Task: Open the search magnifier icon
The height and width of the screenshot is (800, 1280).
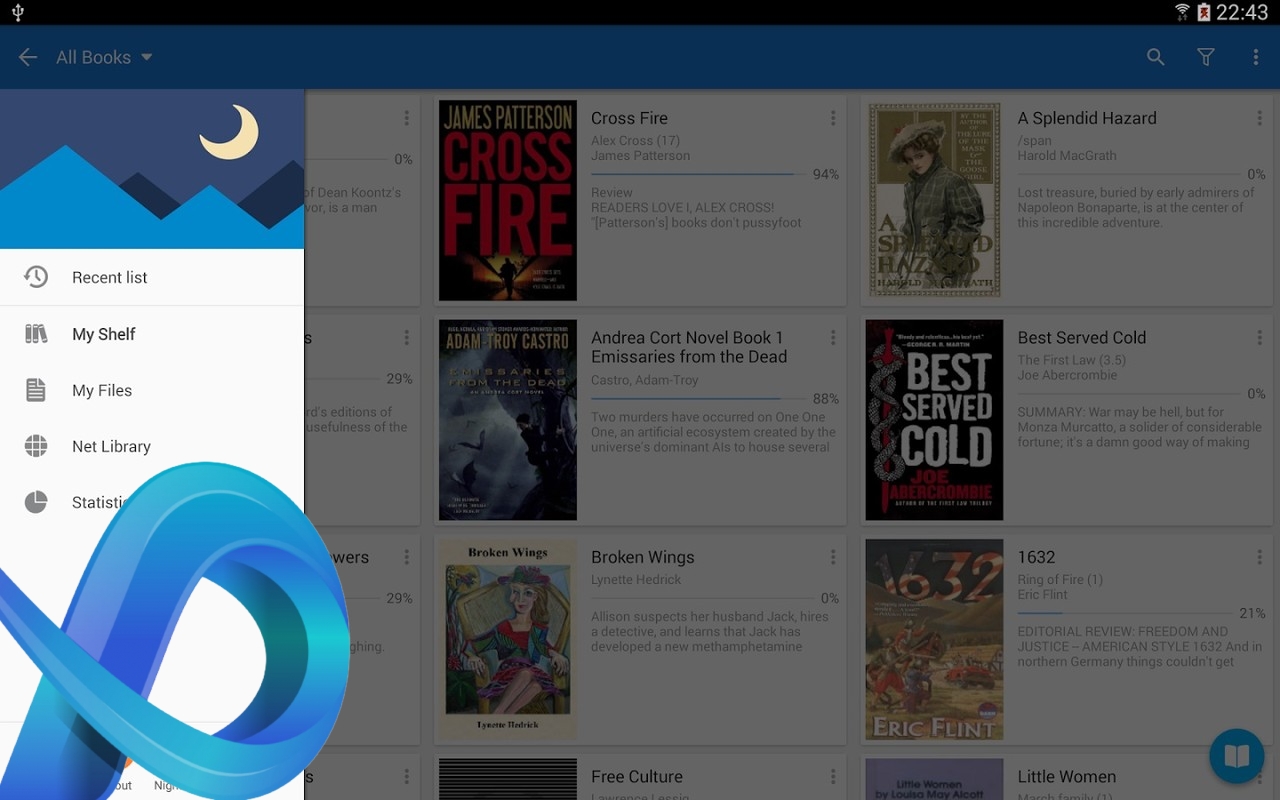Action: coord(1156,57)
